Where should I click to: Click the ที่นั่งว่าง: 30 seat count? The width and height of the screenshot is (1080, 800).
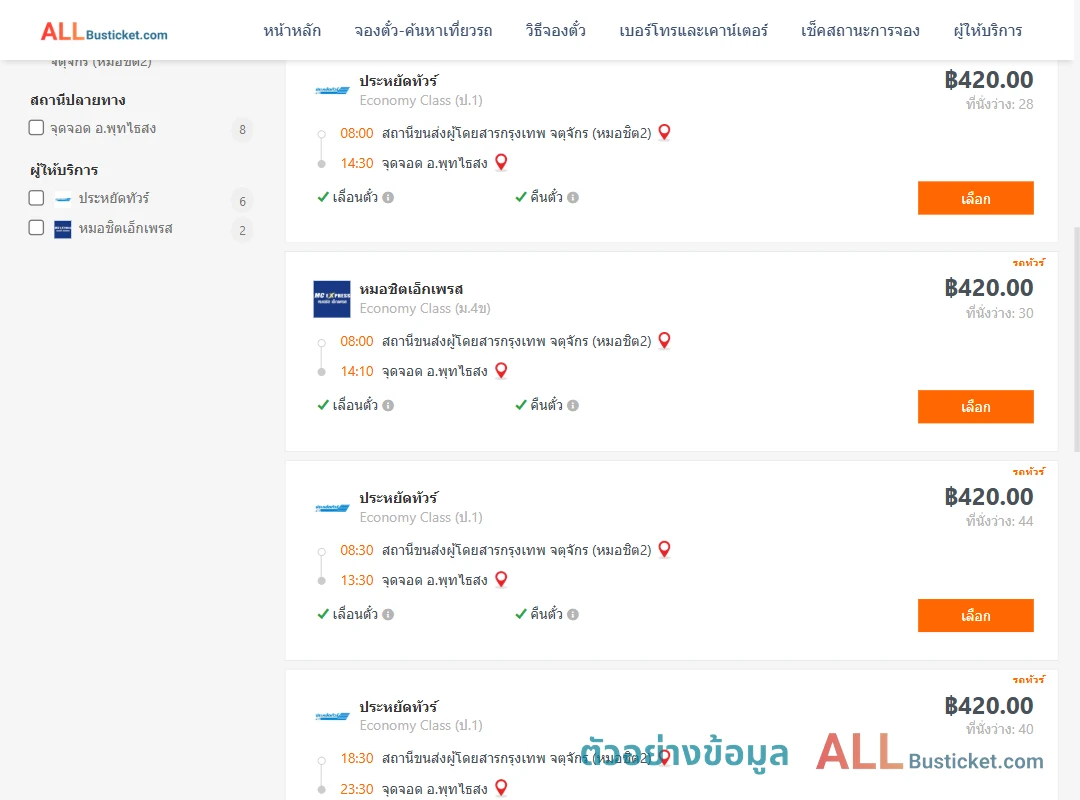click(x=999, y=314)
